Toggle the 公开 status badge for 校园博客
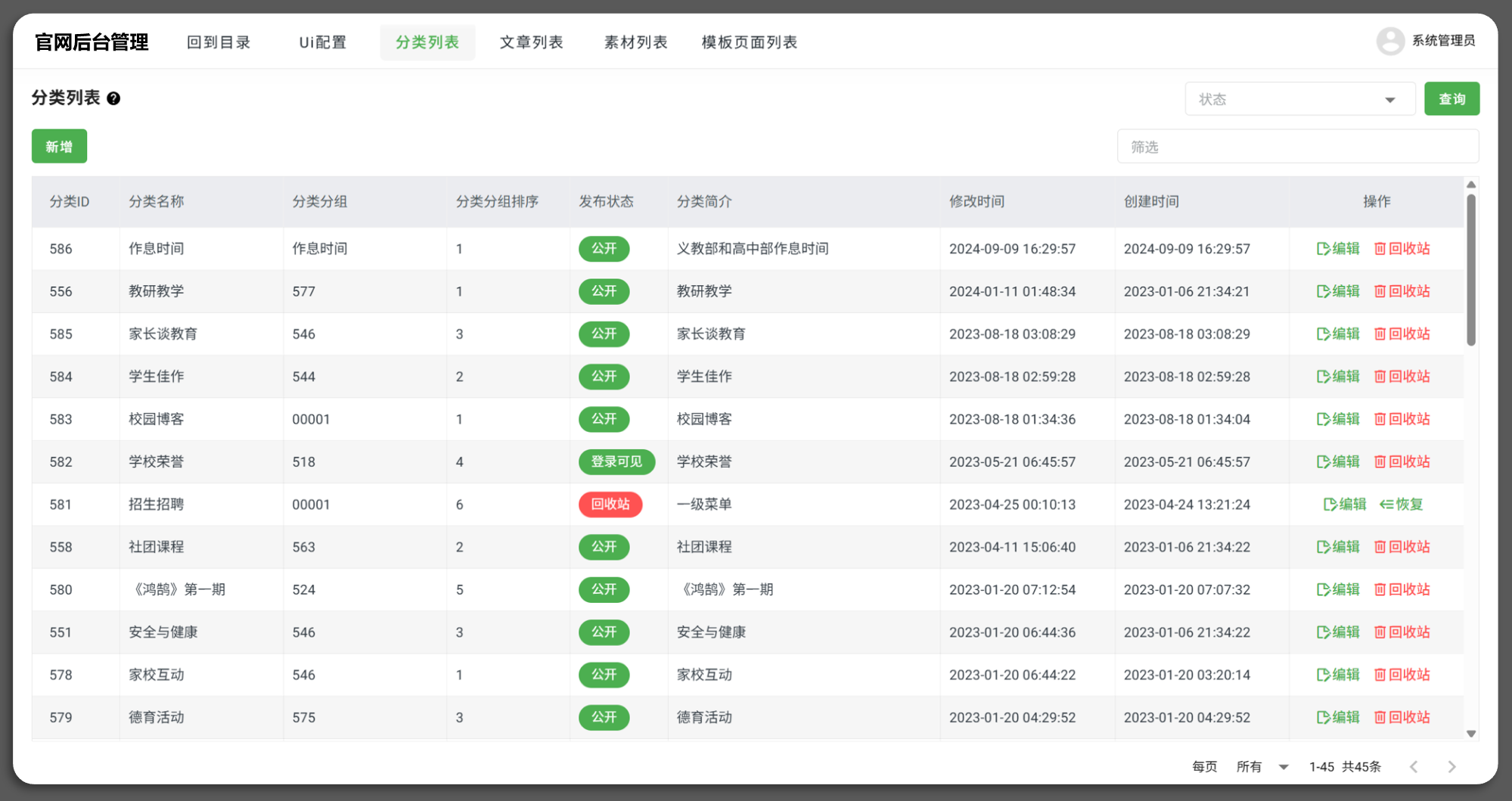Screen dimensions: 1512x801 [604, 419]
